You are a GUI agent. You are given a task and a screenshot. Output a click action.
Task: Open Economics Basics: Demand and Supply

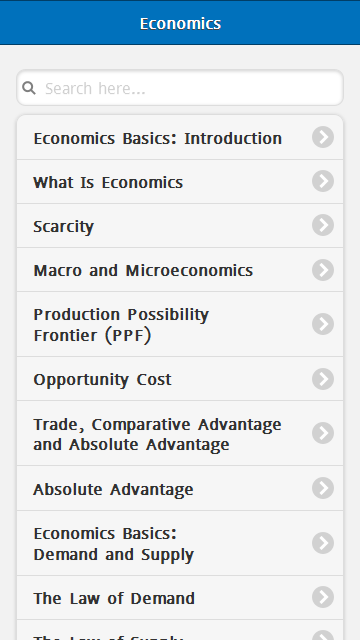(x=180, y=543)
